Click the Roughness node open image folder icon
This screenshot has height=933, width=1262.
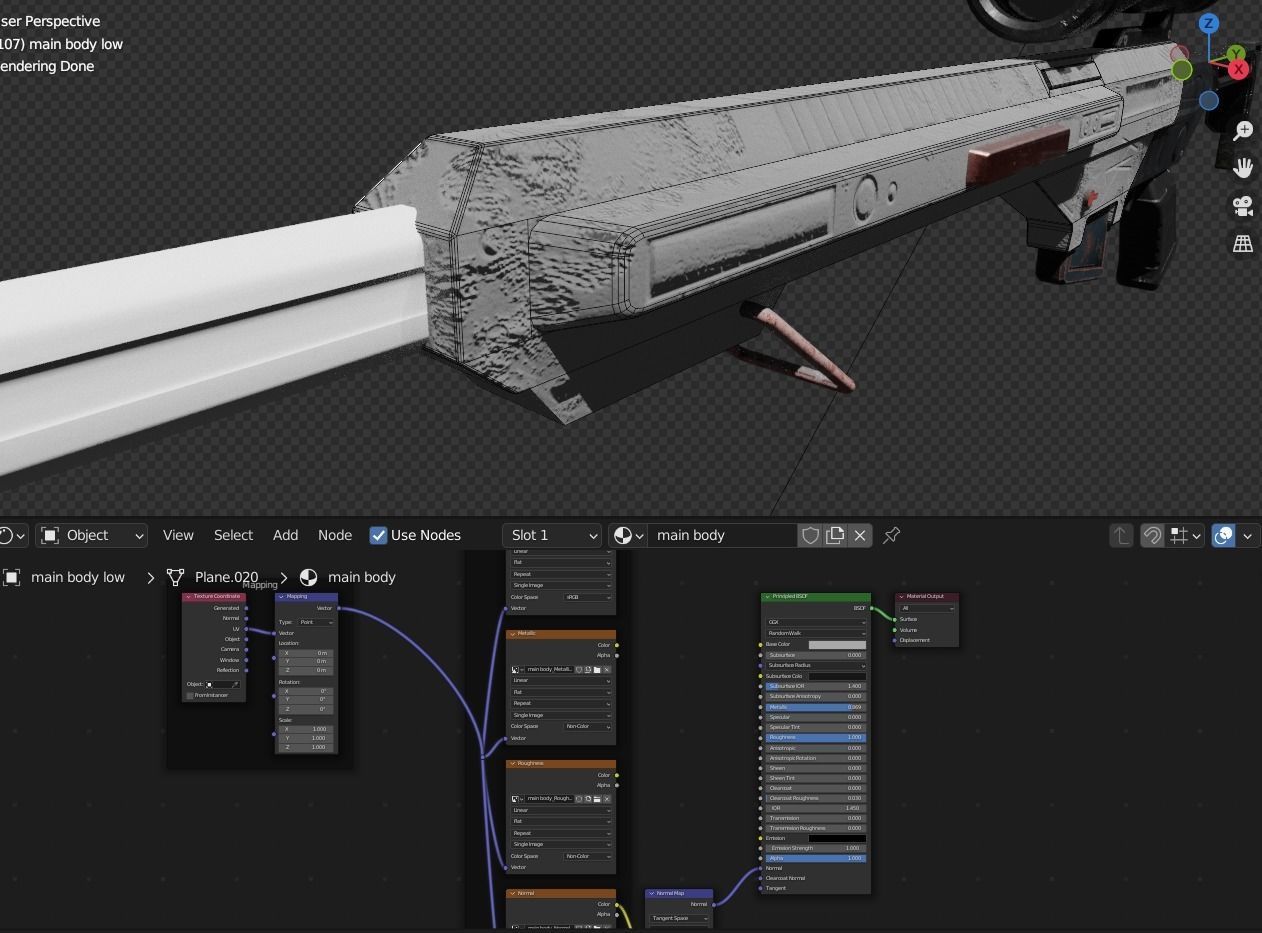[x=597, y=799]
